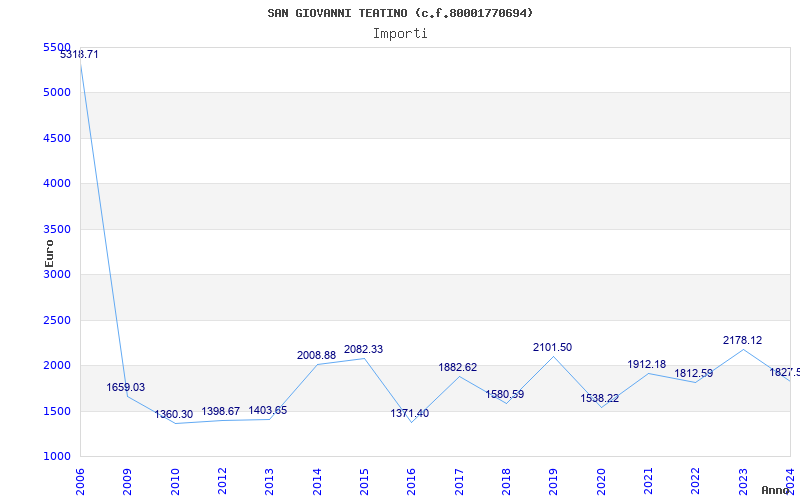The height and width of the screenshot is (500, 800).
Task: Click the SAN GIOVANNI TEATINO chart title
Action: click(400, 13)
